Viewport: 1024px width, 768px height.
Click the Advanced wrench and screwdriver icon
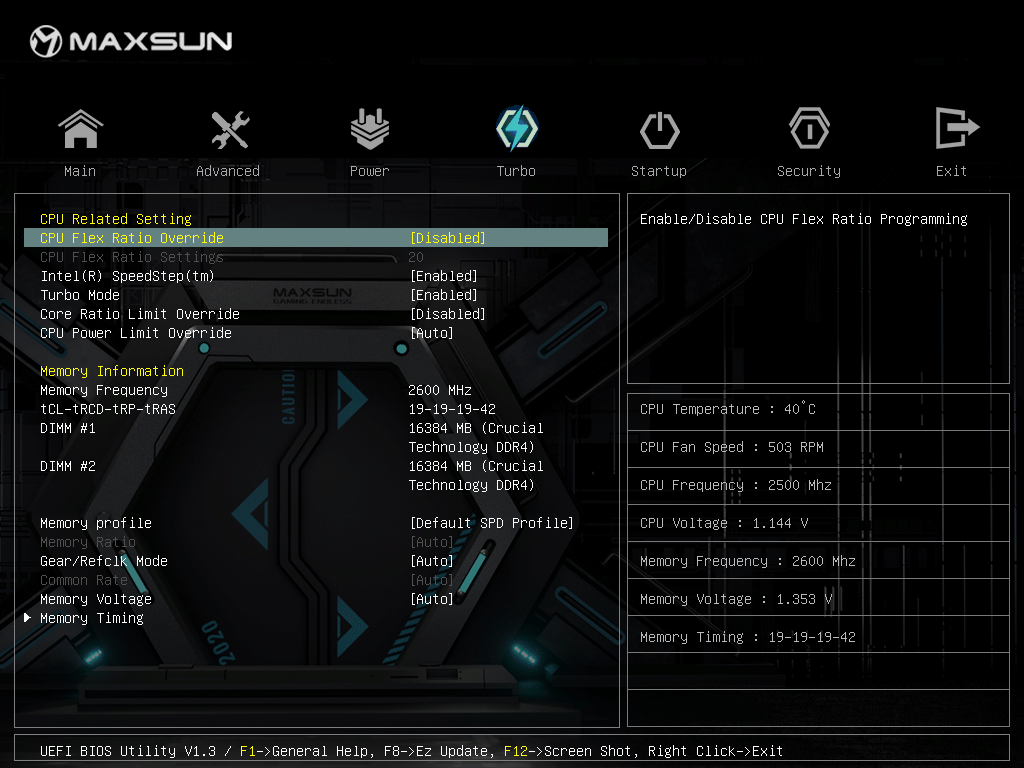tap(230, 129)
